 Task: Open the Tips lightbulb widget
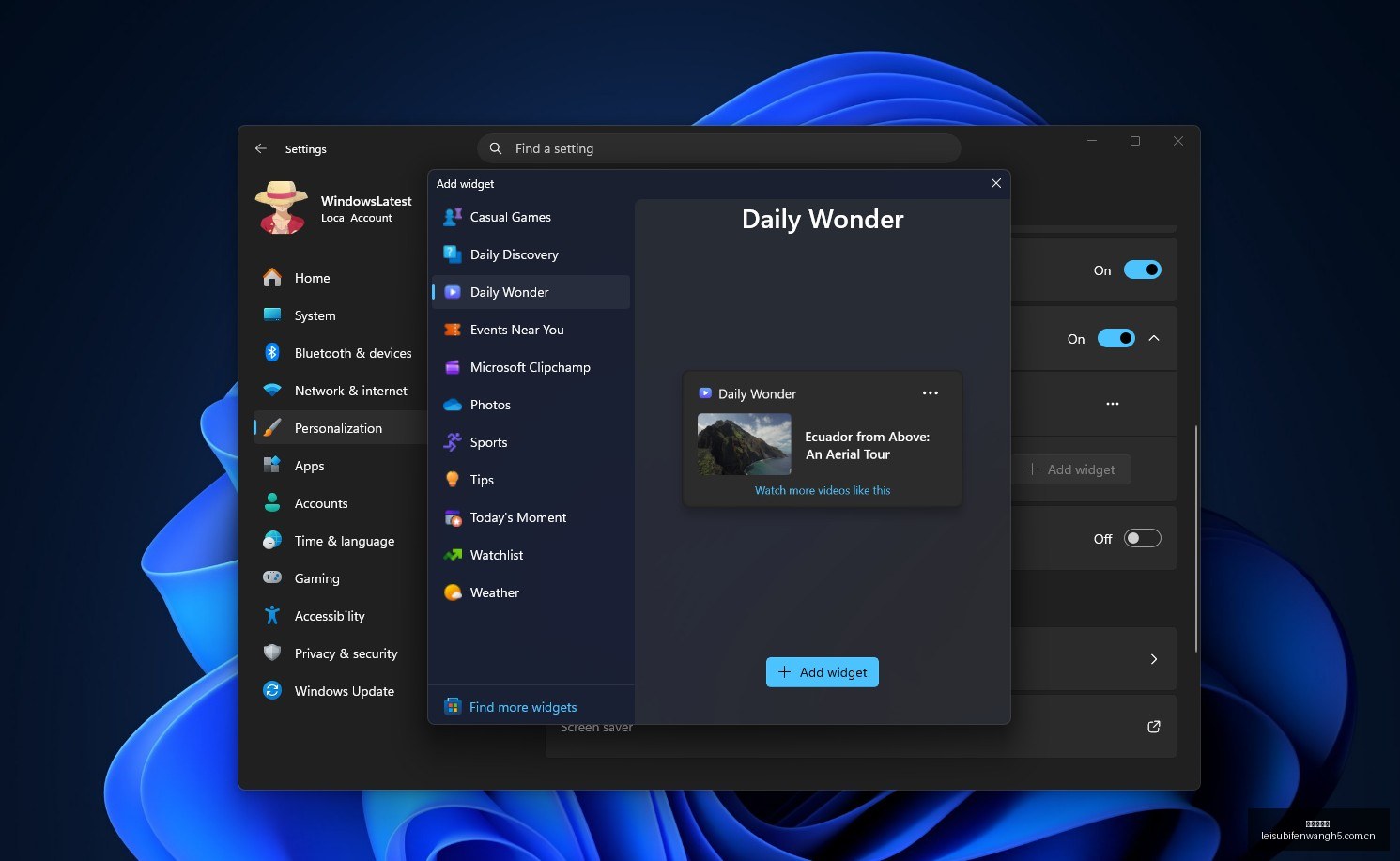453,480
